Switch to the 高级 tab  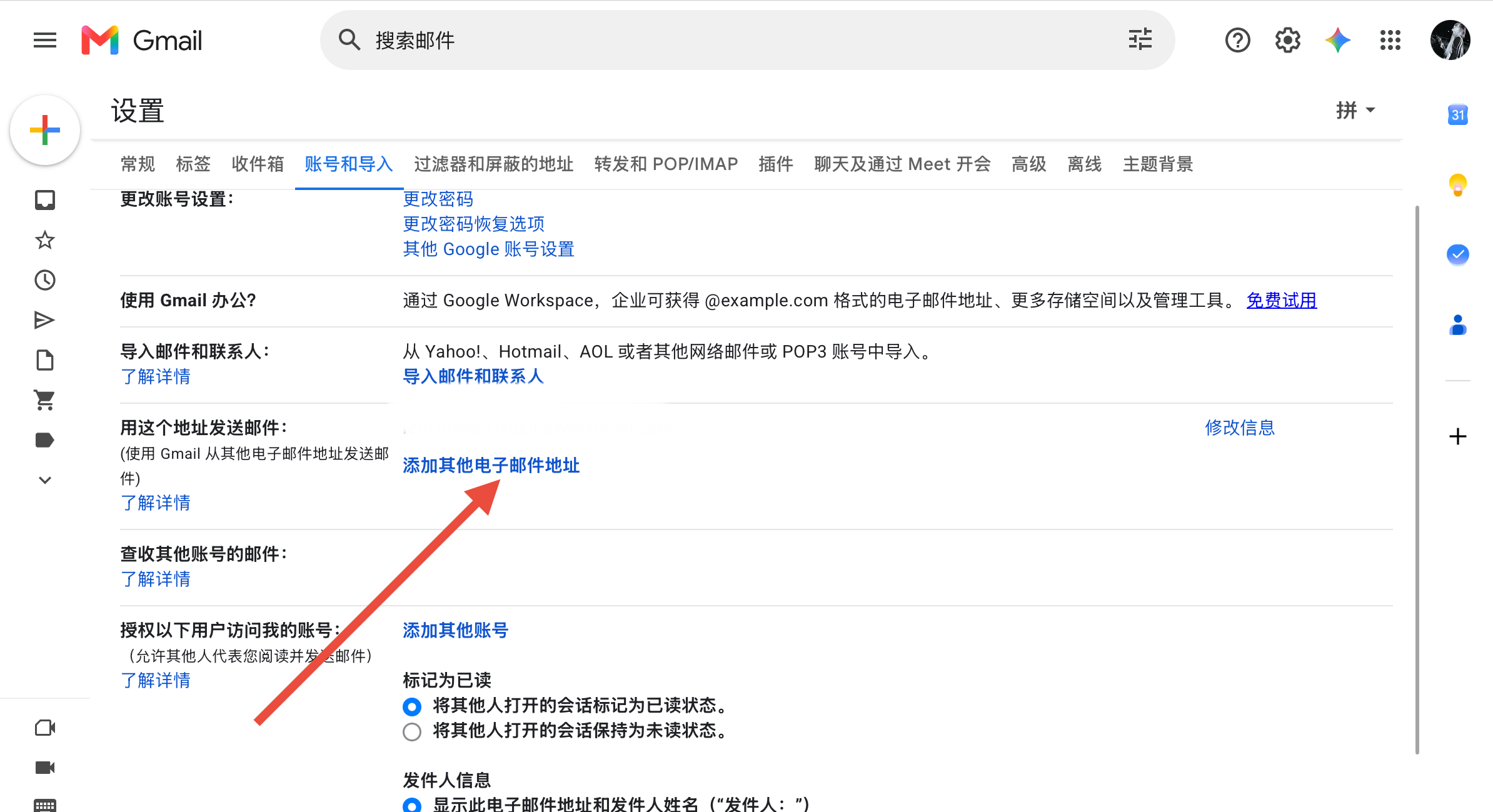(x=1029, y=164)
